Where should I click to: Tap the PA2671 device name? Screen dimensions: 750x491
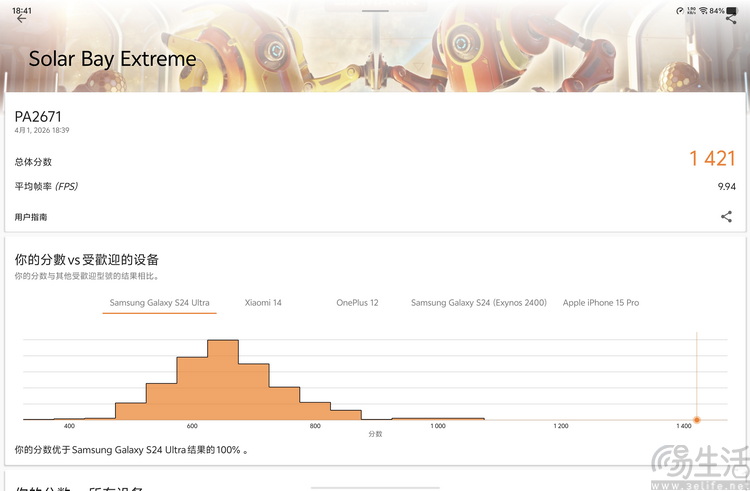(38, 116)
